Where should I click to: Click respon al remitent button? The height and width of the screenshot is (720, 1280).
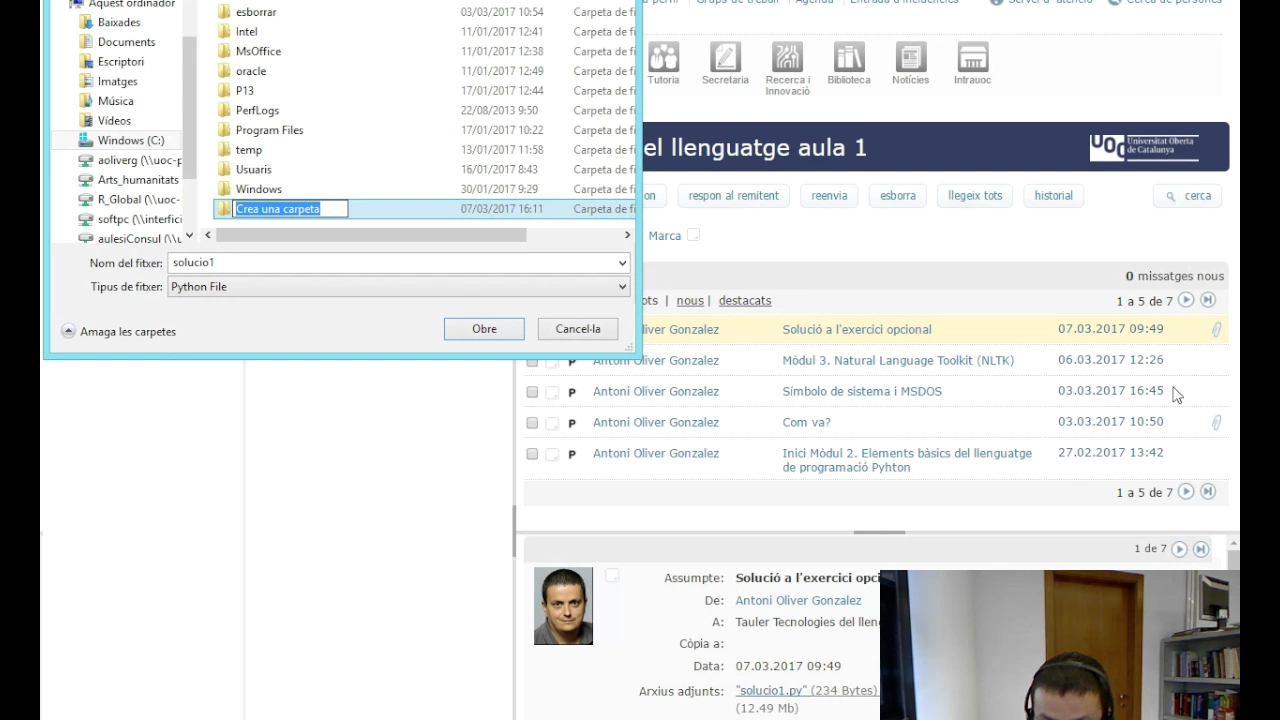(733, 196)
